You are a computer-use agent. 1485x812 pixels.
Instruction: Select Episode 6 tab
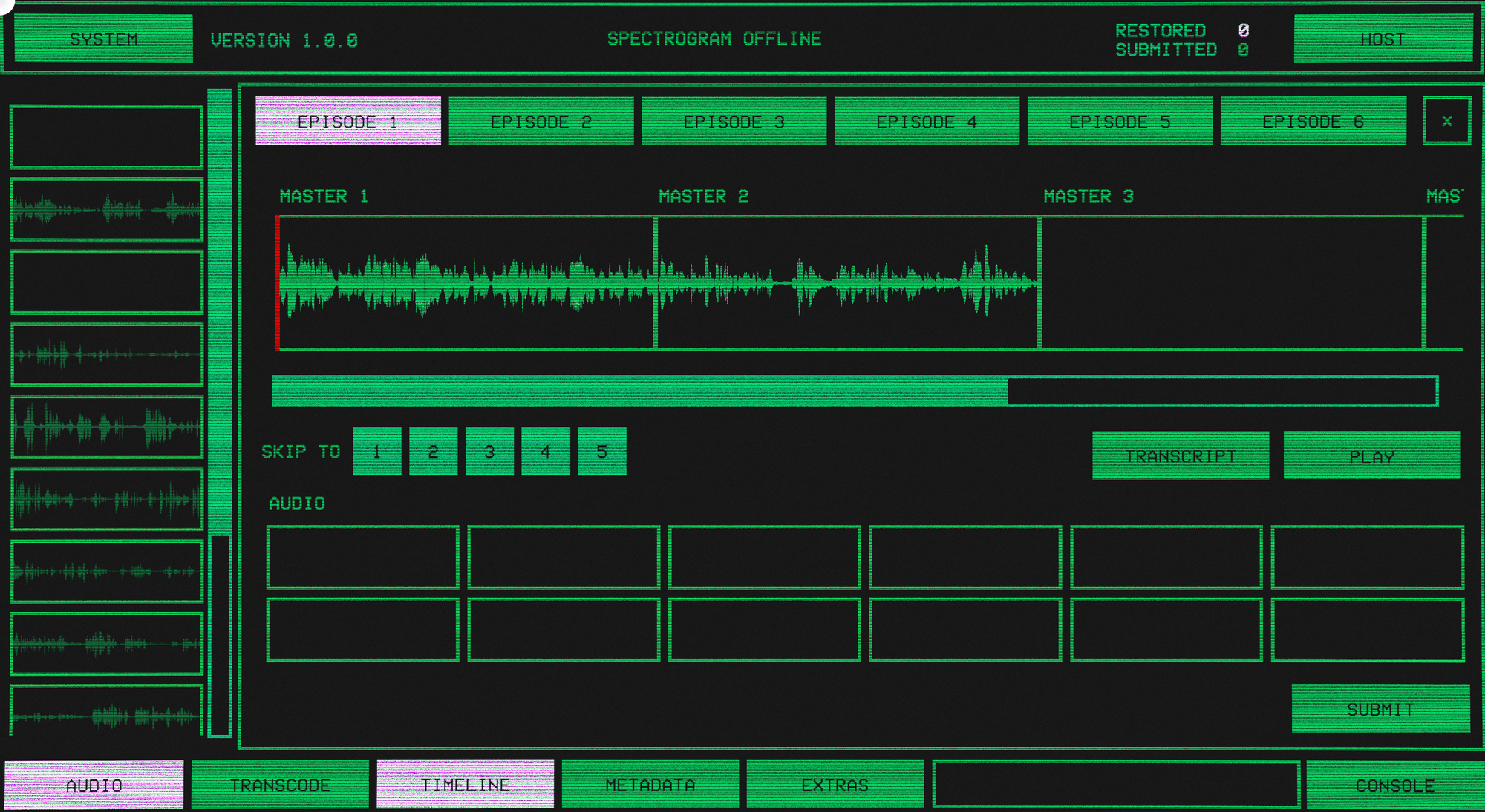(1312, 122)
